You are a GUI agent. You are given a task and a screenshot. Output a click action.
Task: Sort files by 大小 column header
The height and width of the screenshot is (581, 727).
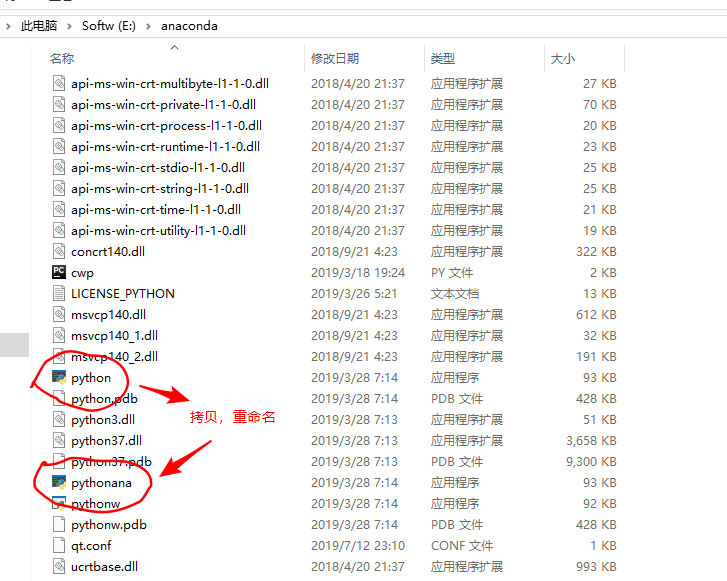[x=563, y=58]
